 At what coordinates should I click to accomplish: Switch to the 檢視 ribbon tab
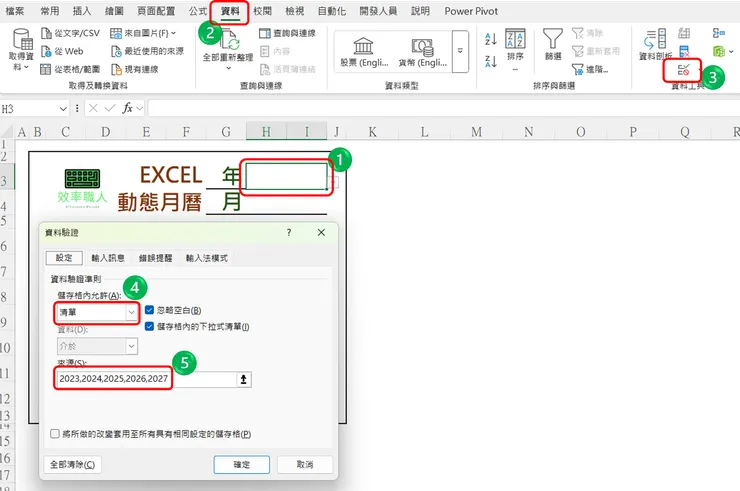pos(294,11)
